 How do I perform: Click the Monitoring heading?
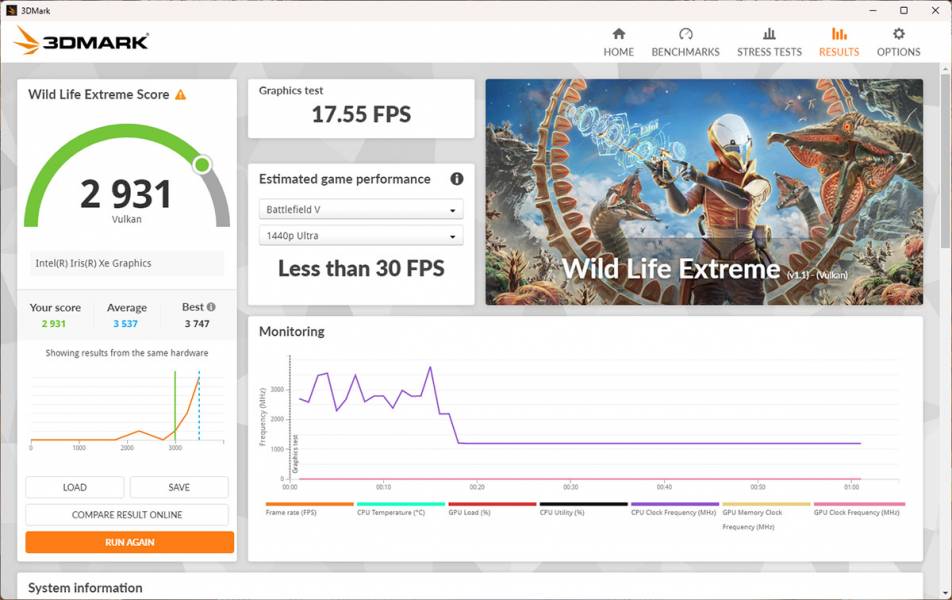click(x=291, y=332)
